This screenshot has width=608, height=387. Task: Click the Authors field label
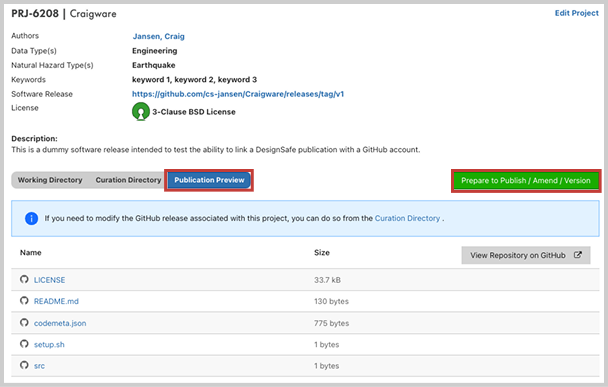[x=25, y=36]
